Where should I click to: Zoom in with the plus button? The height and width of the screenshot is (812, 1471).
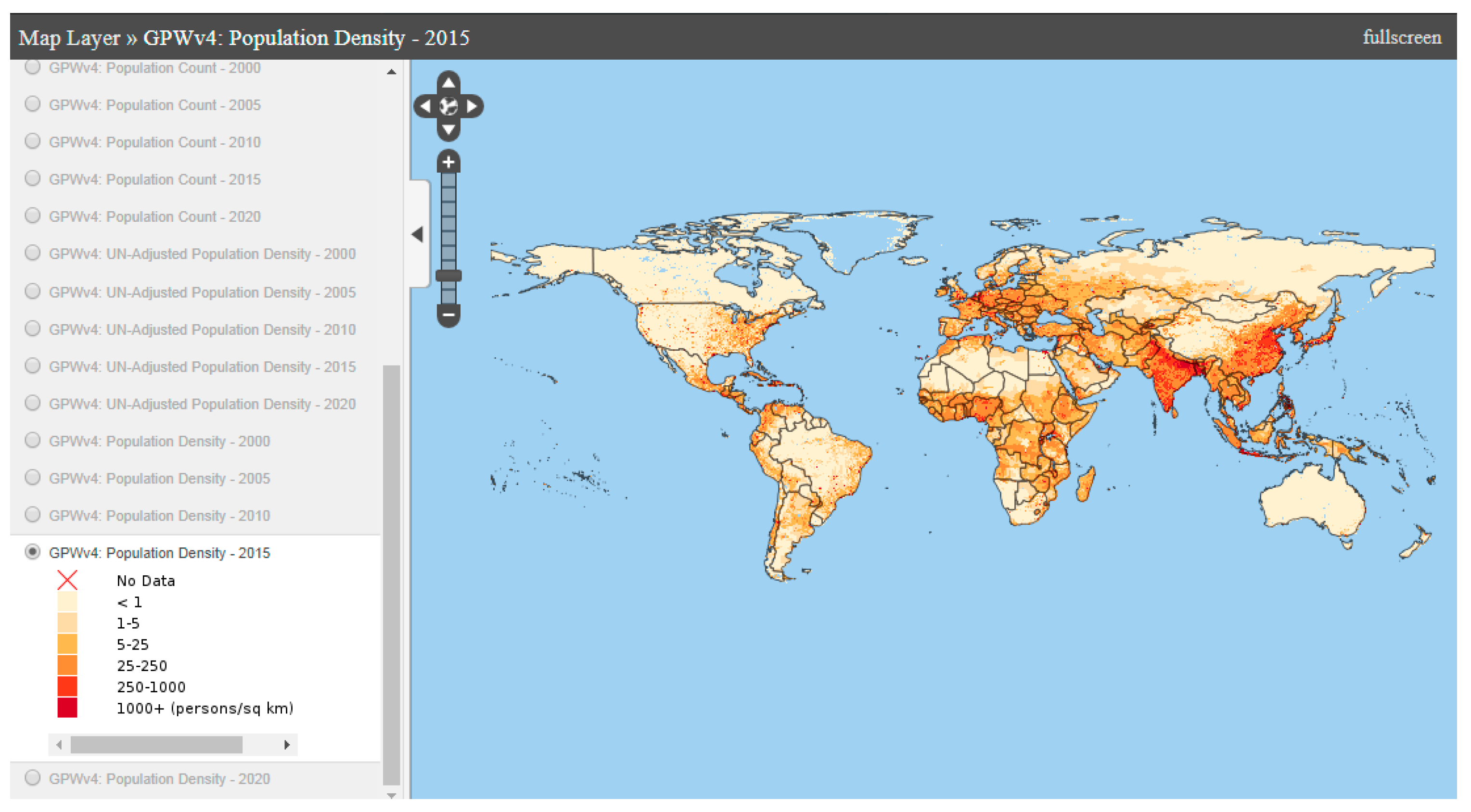(x=449, y=162)
